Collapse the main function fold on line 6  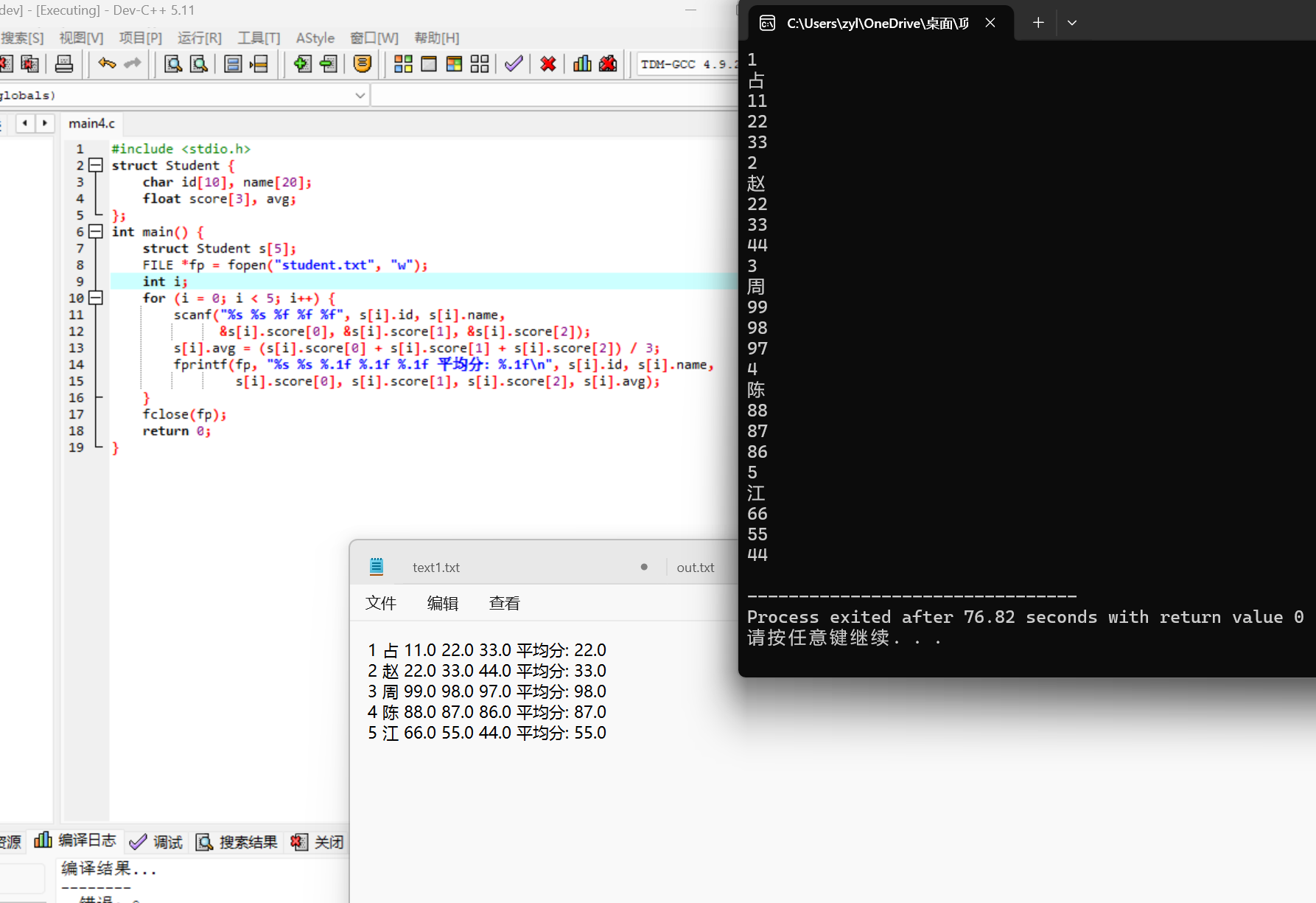point(96,231)
